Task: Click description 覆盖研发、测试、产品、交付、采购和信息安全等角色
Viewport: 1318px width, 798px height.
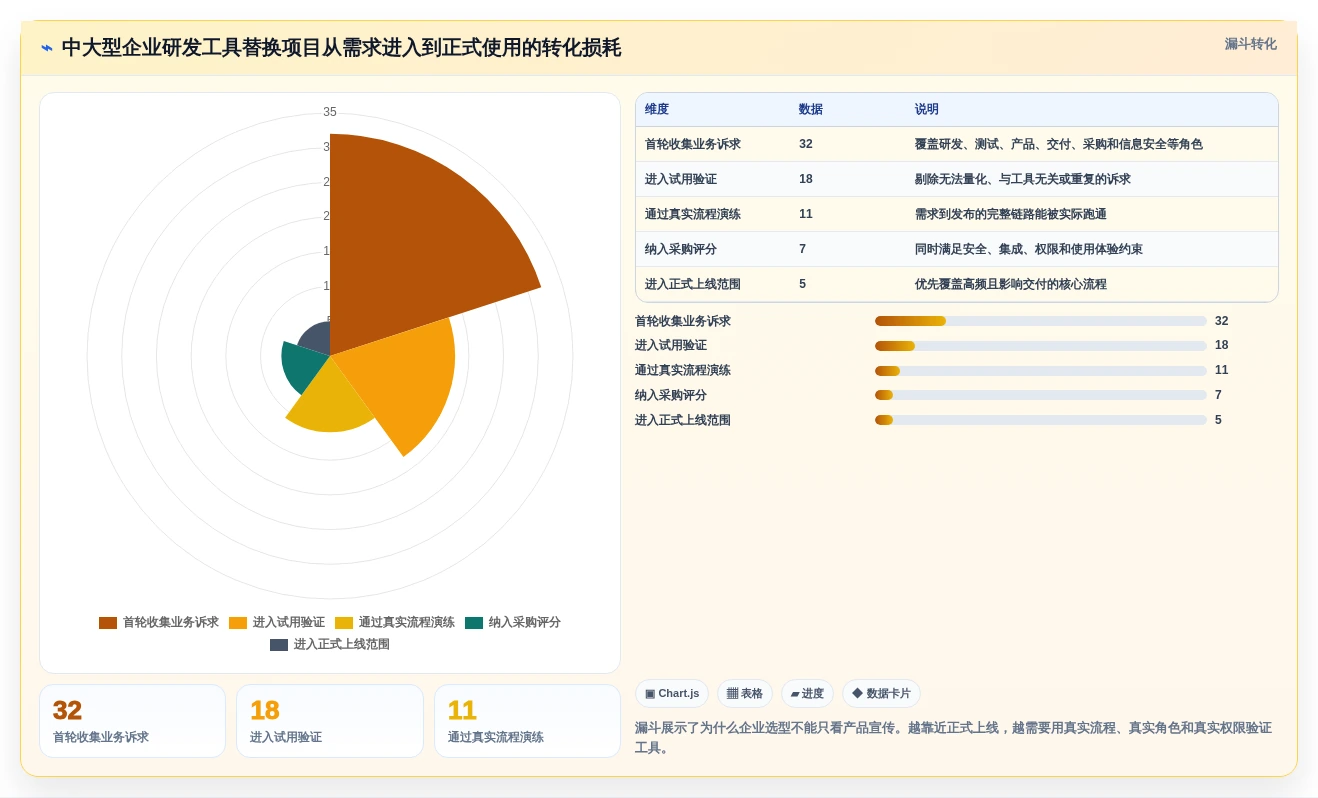Action: [x=1059, y=144]
